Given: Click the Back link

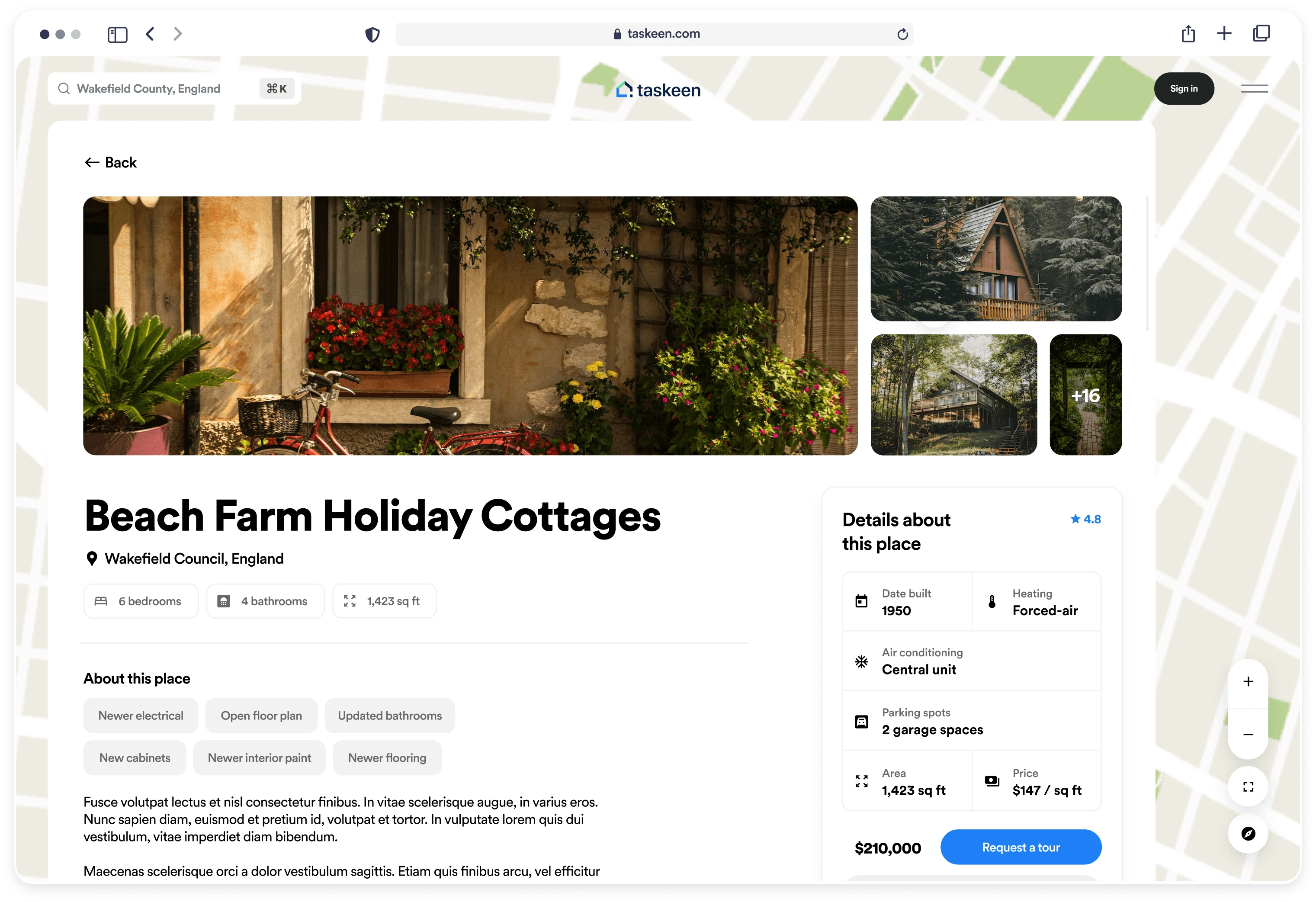Looking at the screenshot, I should pyautogui.click(x=110, y=163).
